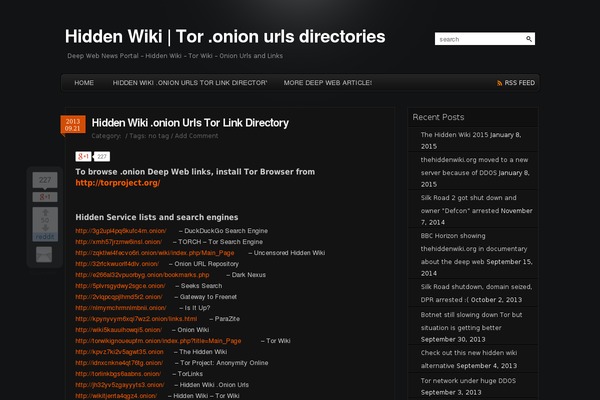Open the Onion URL Repository link

(x=117, y=264)
